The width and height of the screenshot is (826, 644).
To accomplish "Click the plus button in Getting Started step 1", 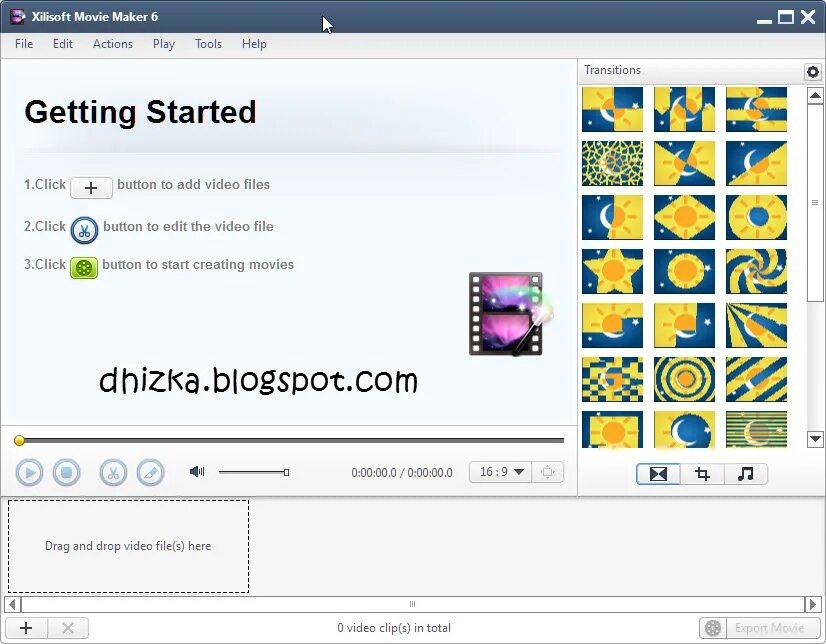I will [x=91, y=188].
